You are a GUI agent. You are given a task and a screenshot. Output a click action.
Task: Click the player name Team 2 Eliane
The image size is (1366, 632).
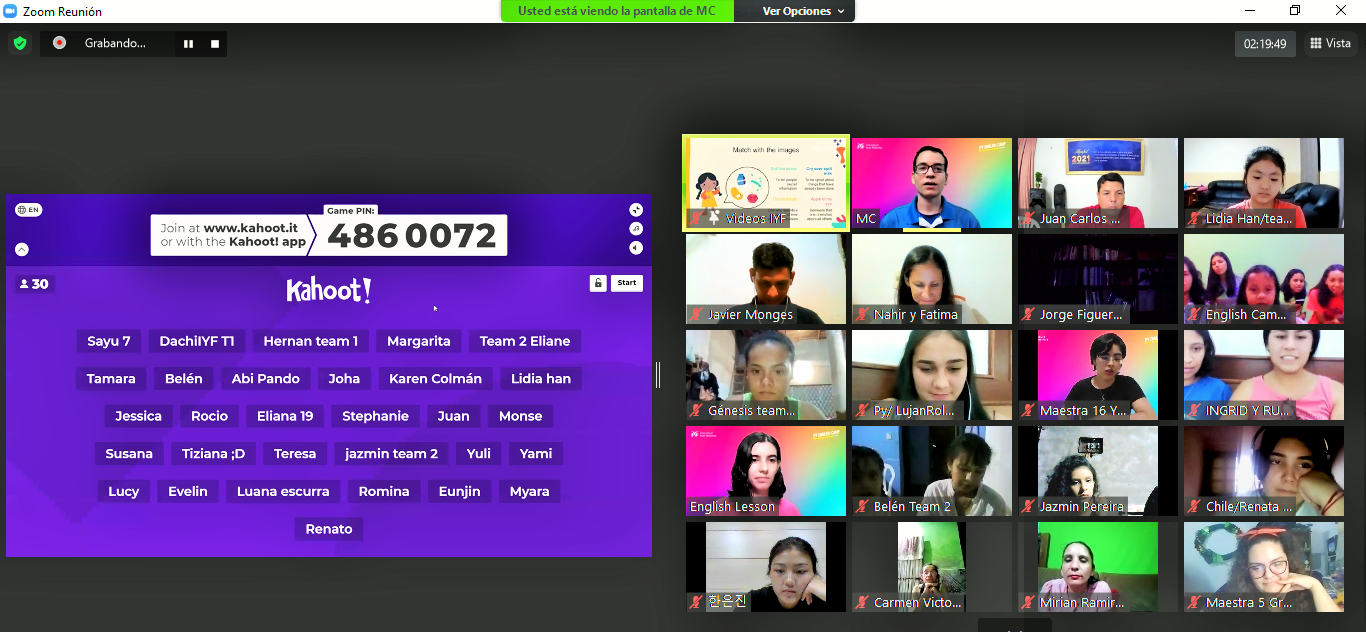click(x=525, y=341)
